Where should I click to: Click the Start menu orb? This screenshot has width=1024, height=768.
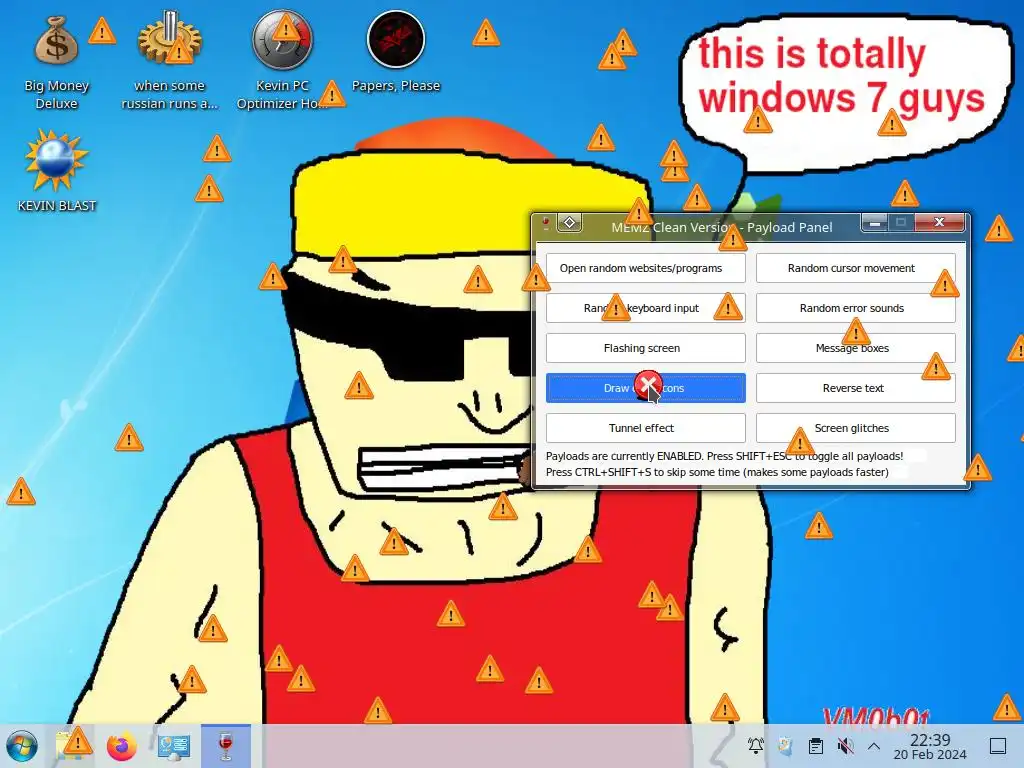coord(22,746)
